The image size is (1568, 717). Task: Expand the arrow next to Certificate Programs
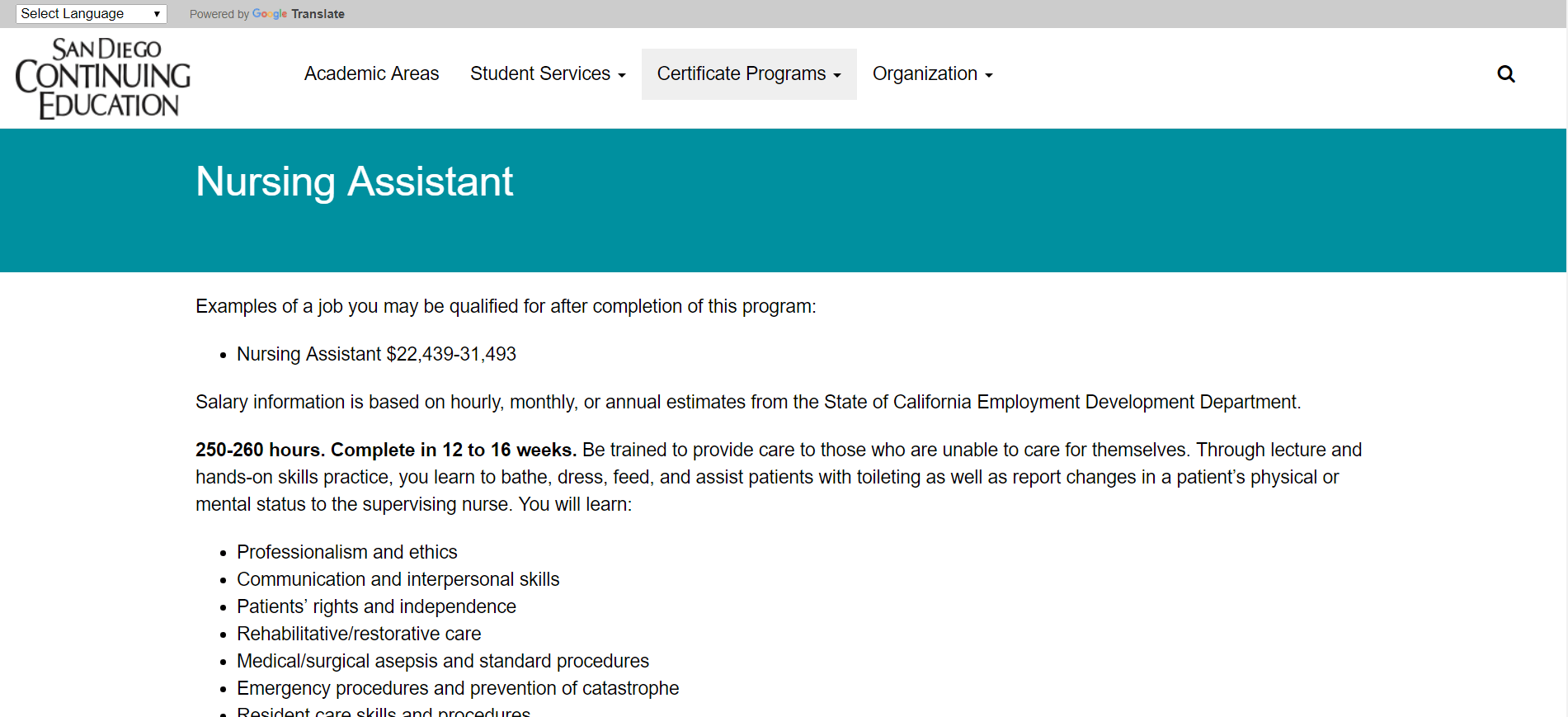click(x=837, y=76)
